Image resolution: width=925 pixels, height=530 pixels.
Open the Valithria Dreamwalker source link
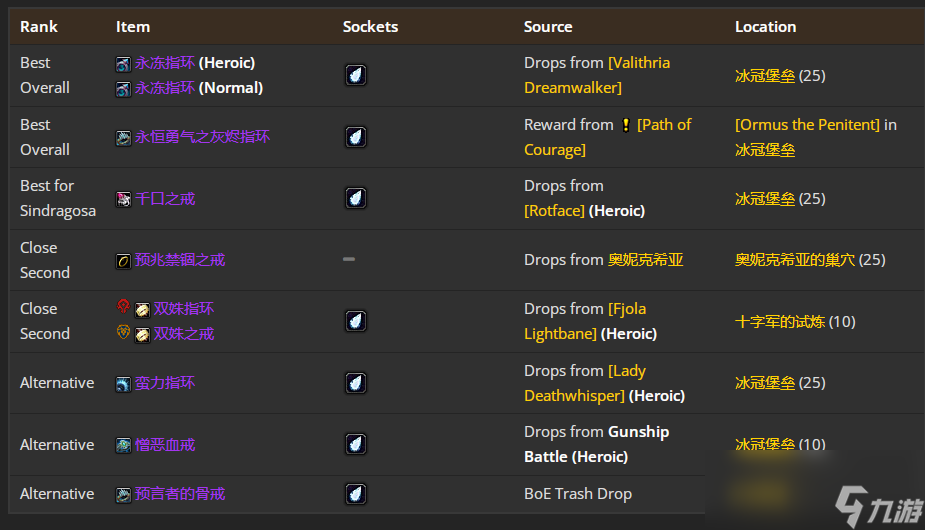(597, 75)
